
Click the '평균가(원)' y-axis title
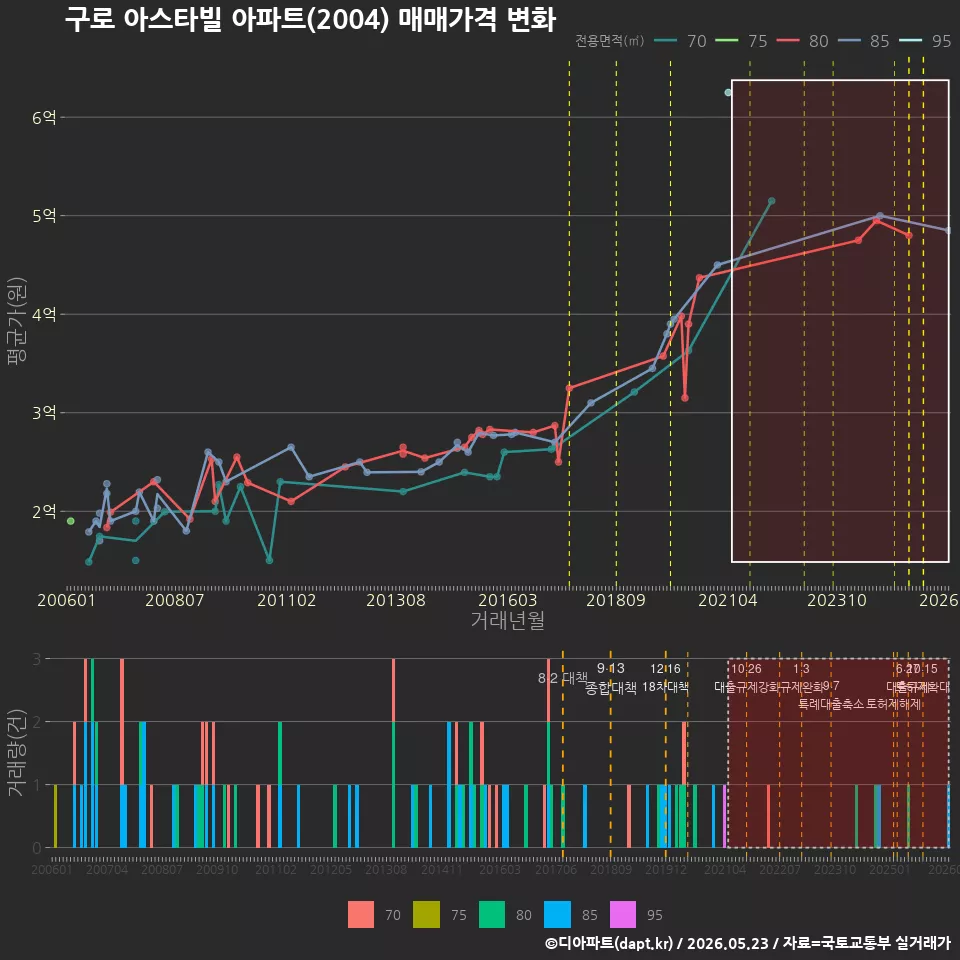tap(17, 321)
